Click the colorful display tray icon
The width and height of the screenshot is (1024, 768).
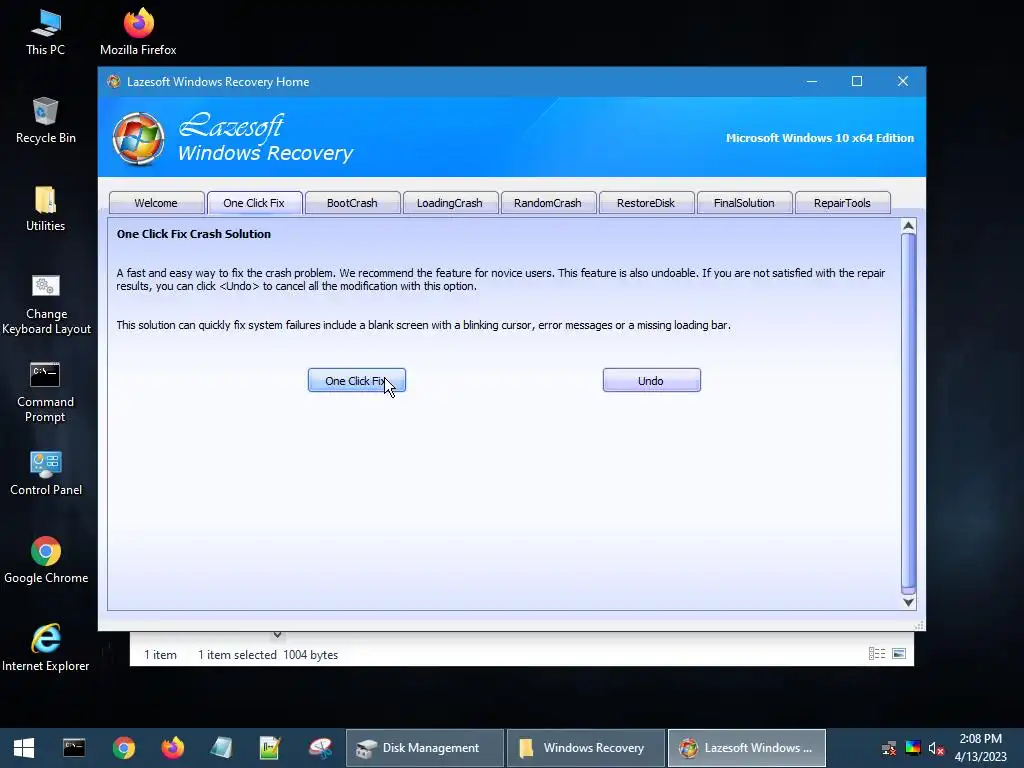tap(913, 748)
